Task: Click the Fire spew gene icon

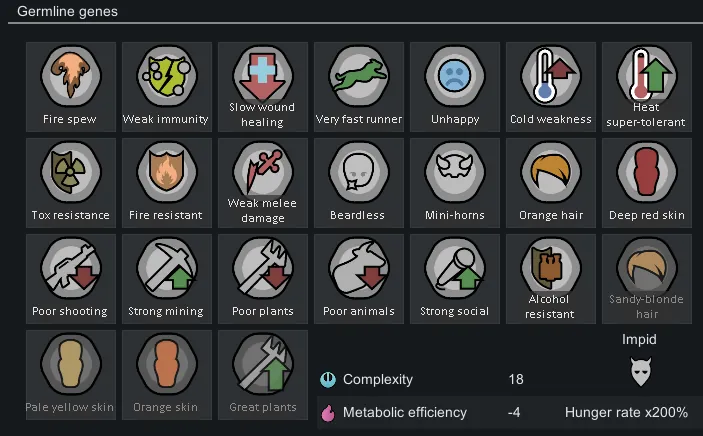Action: click(70, 75)
